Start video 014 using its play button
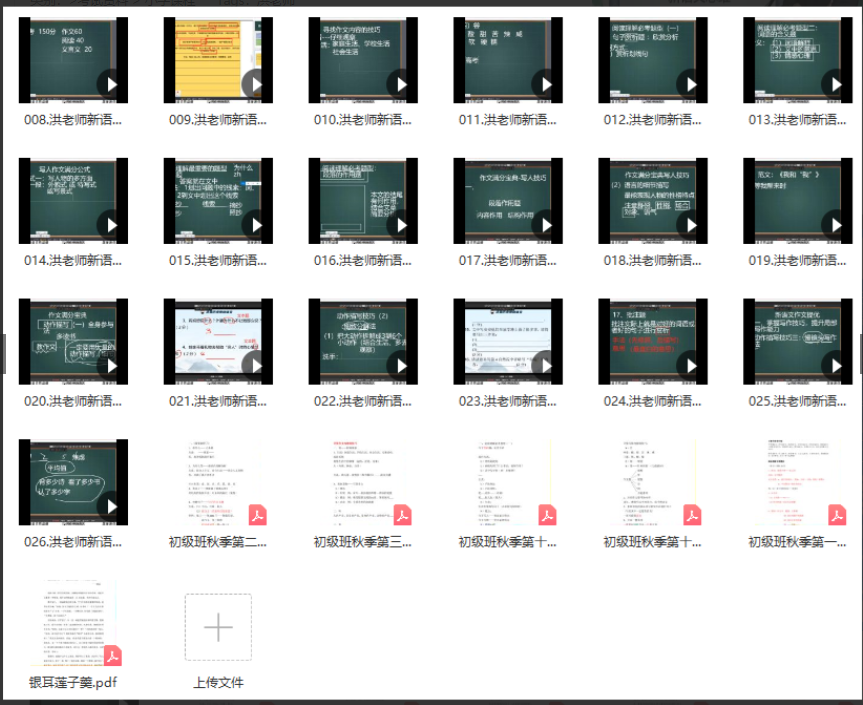863x705 pixels. pos(110,227)
